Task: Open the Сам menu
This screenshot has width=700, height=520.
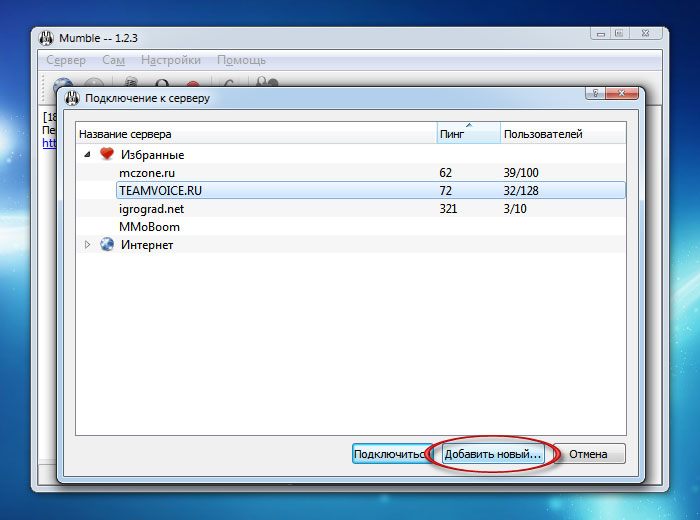Action: (x=113, y=60)
